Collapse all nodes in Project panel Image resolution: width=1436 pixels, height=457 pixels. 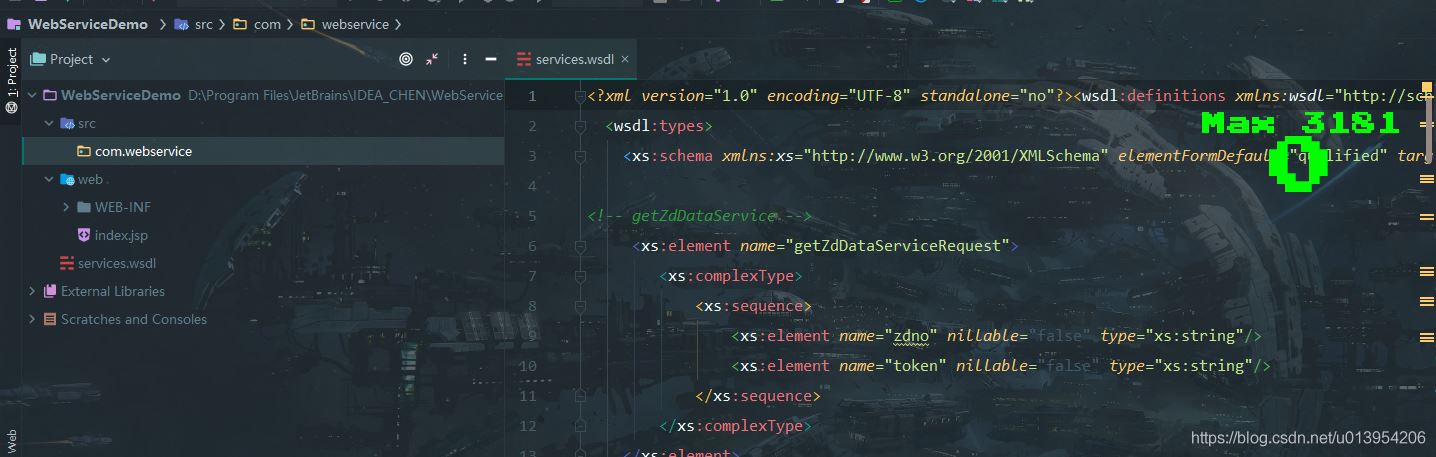[x=432, y=59]
